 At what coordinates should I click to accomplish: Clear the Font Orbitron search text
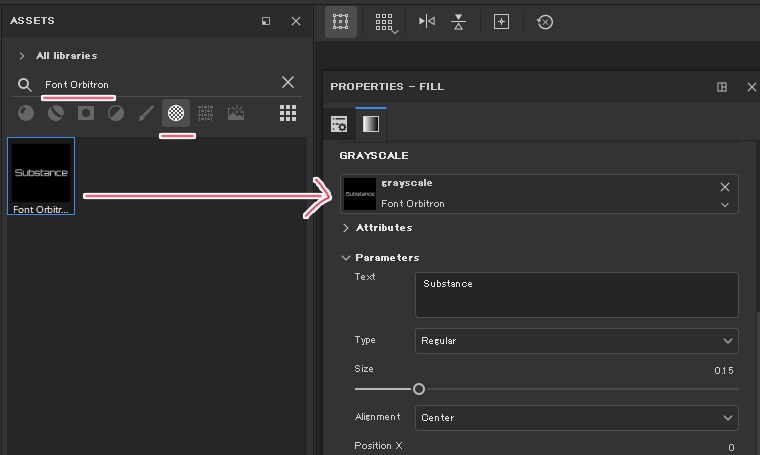[x=288, y=83]
